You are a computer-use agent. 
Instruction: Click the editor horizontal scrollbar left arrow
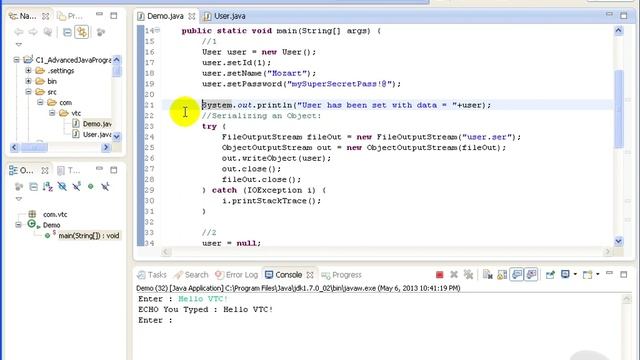pyautogui.click(x=166, y=252)
